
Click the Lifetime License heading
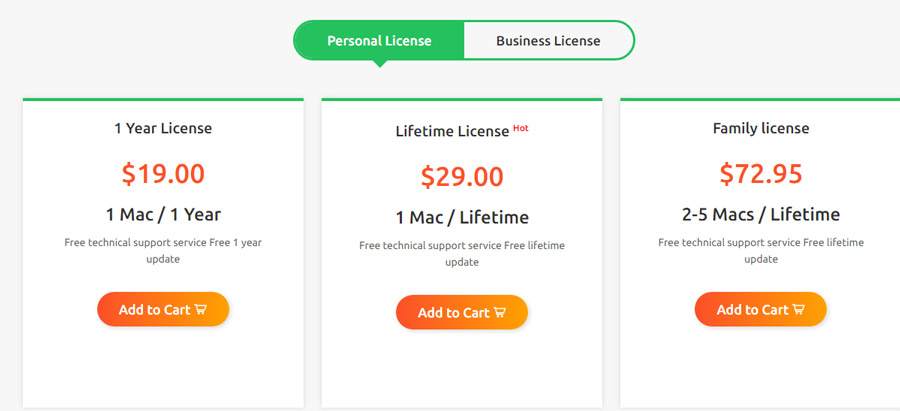click(452, 131)
